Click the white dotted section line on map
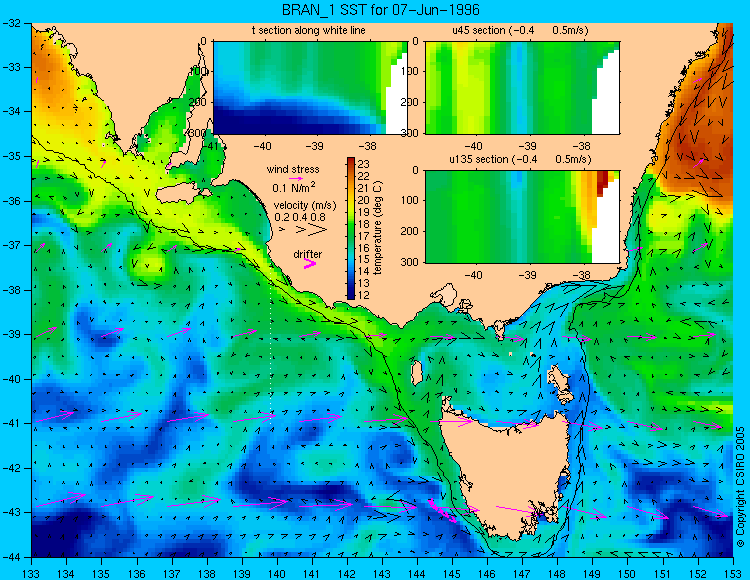 [x=271, y=349]
